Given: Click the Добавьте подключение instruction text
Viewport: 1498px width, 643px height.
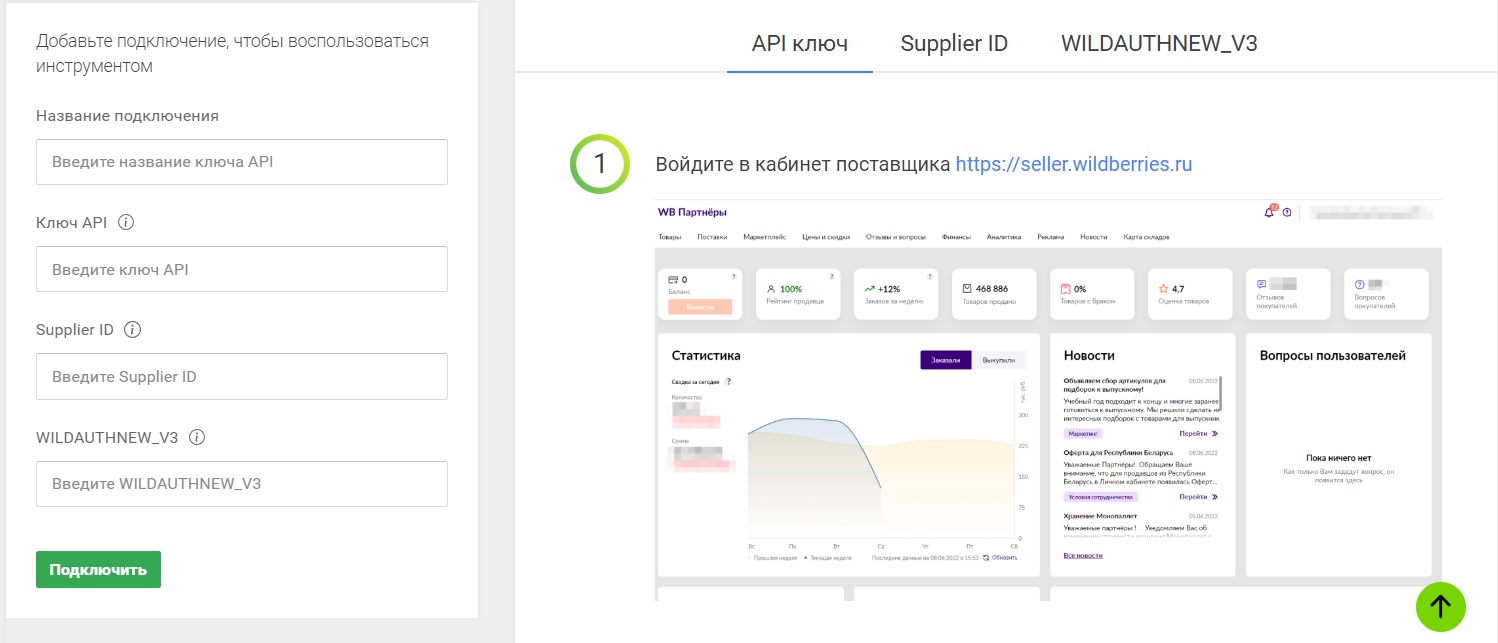Looking at the screenshot, I should tap(232, 54).
